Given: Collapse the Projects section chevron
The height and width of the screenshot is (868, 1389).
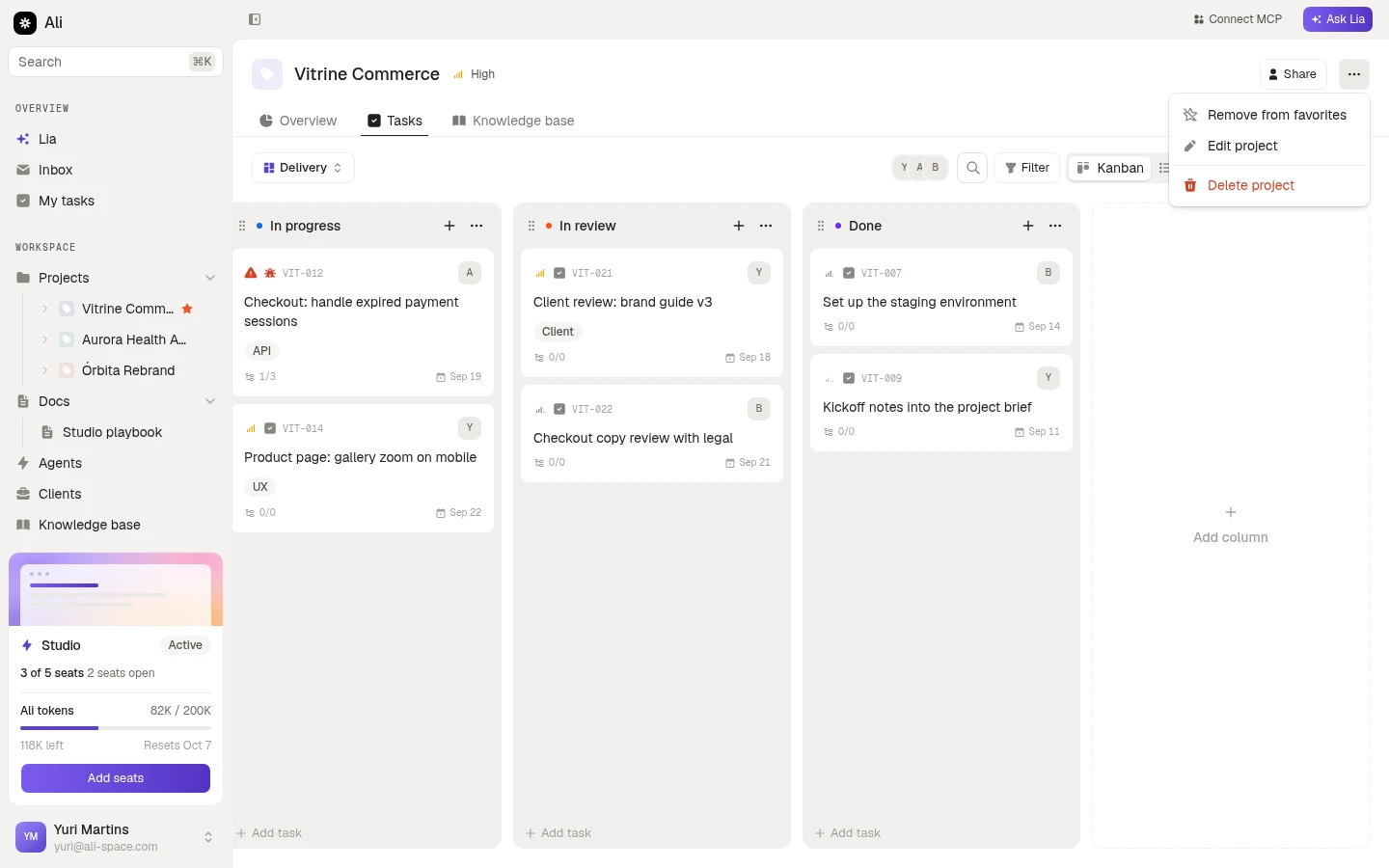Looking at the screenshot, I should click(210, 278).
